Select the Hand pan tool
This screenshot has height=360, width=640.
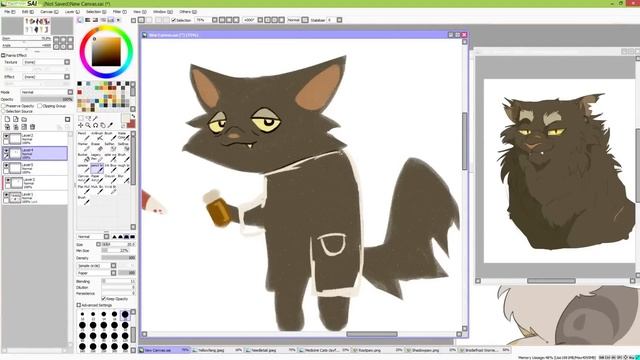[x=103, y=125]
